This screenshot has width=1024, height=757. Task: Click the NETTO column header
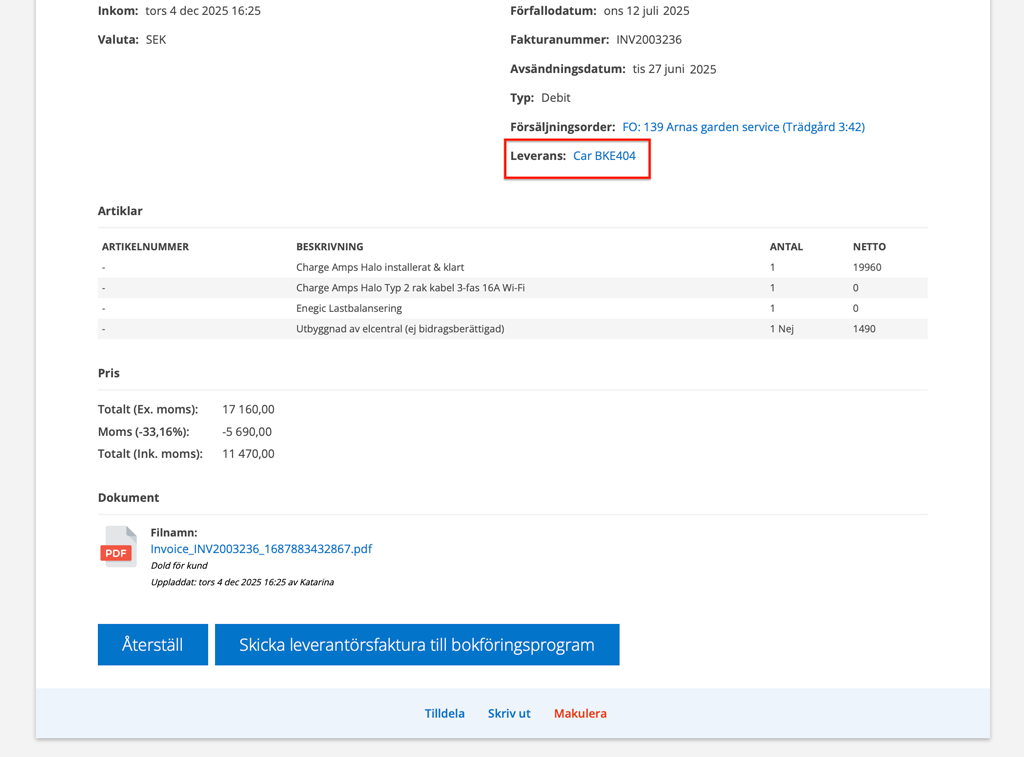869,247
